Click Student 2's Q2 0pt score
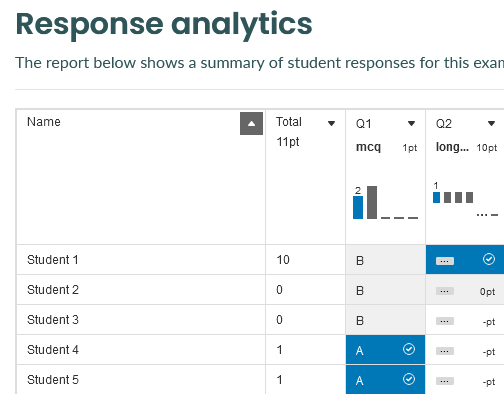The width and height of the screenshot is (504, 394). [487, 292]
